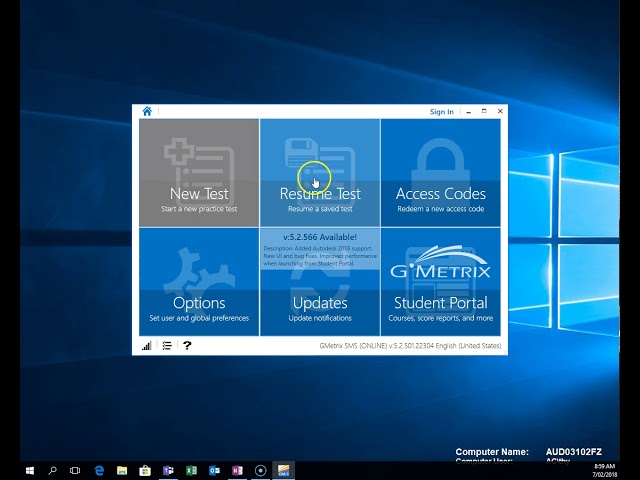Screen dimensions: 640x480
Task: Maximize the GMetrix window
Action: tap(484, 111)
